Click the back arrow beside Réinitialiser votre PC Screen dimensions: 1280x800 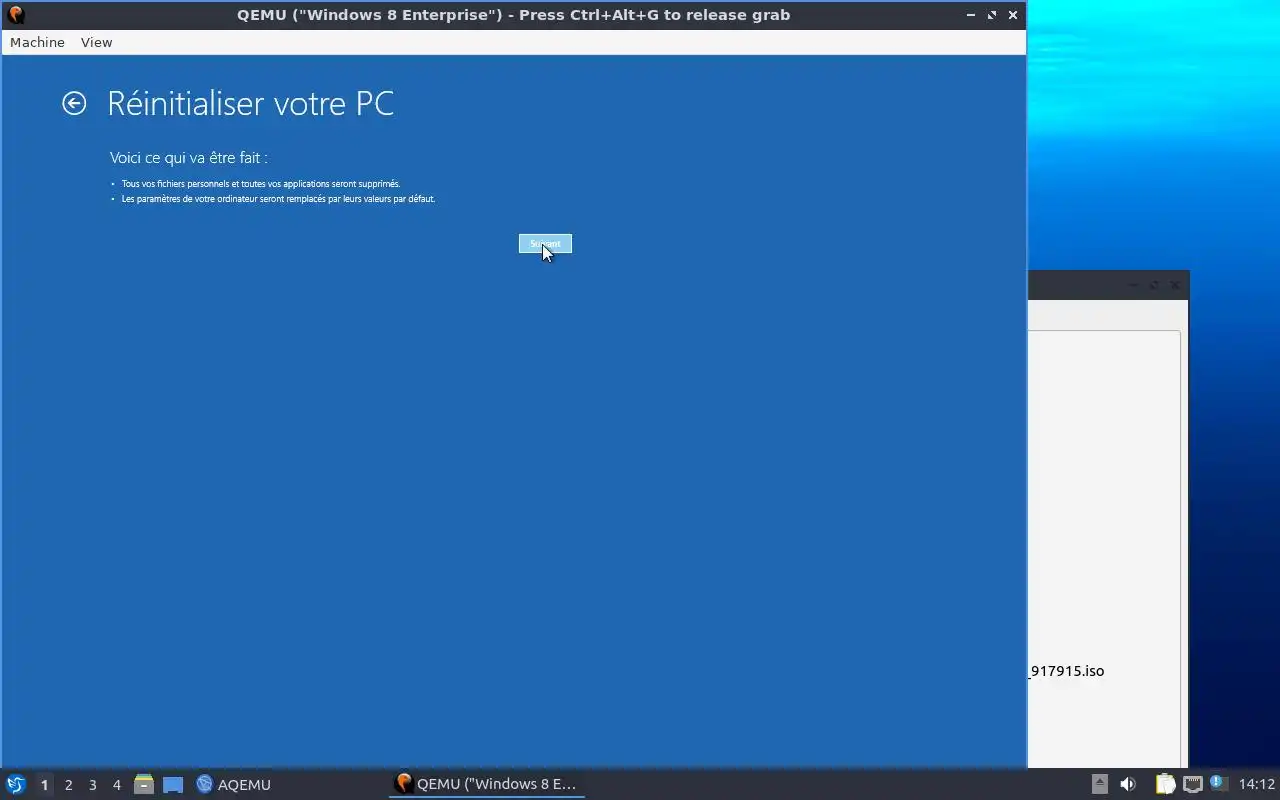click(74, 103)
